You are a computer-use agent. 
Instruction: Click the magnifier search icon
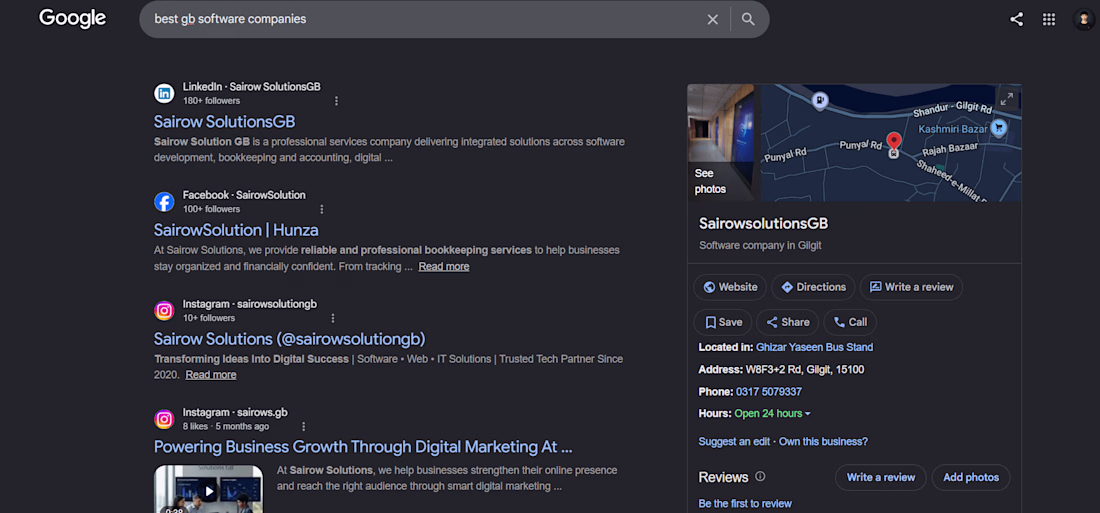pyautogui.click(x=749, y=20)
